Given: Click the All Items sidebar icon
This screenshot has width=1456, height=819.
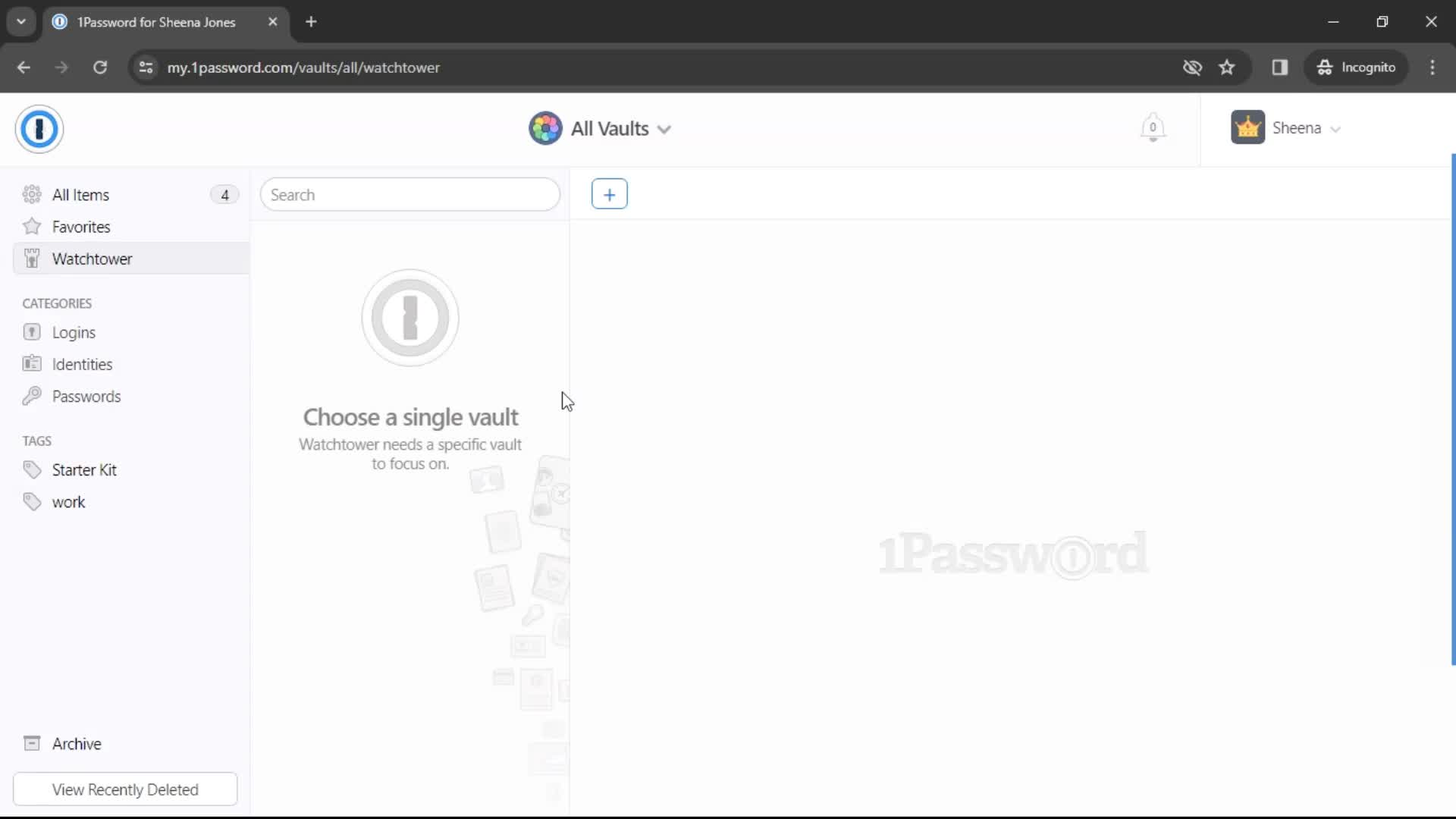Looking at the screenshot, I should pos(32,194).
